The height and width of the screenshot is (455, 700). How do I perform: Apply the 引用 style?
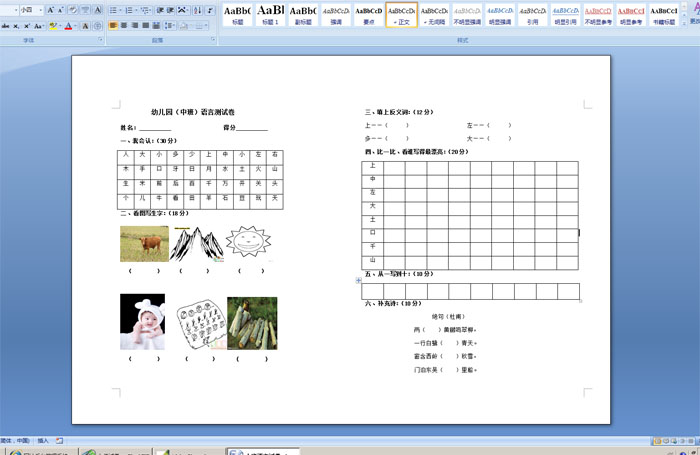click(533, 15)
